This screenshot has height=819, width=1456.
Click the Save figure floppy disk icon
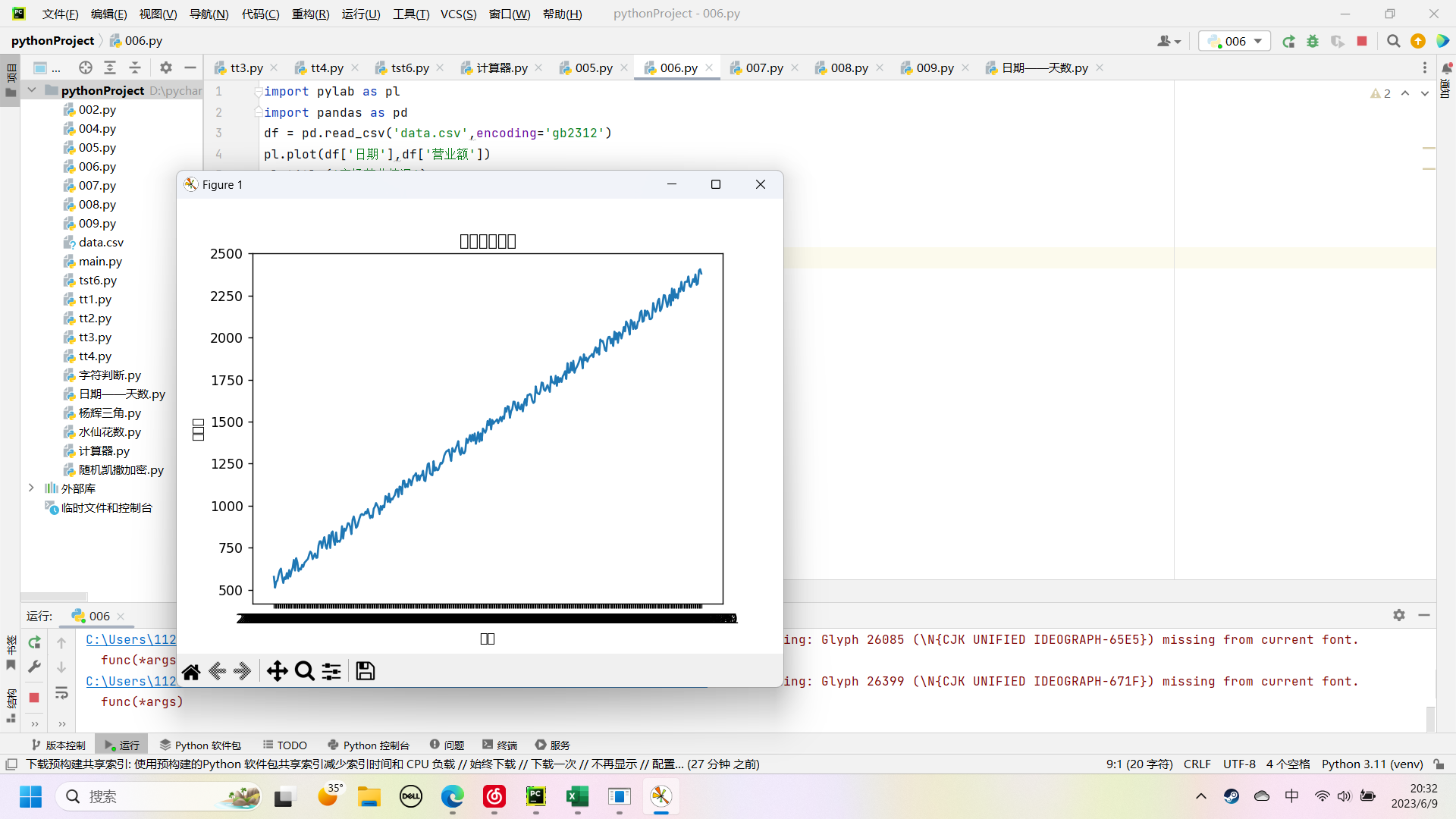[x=366, y=671]
